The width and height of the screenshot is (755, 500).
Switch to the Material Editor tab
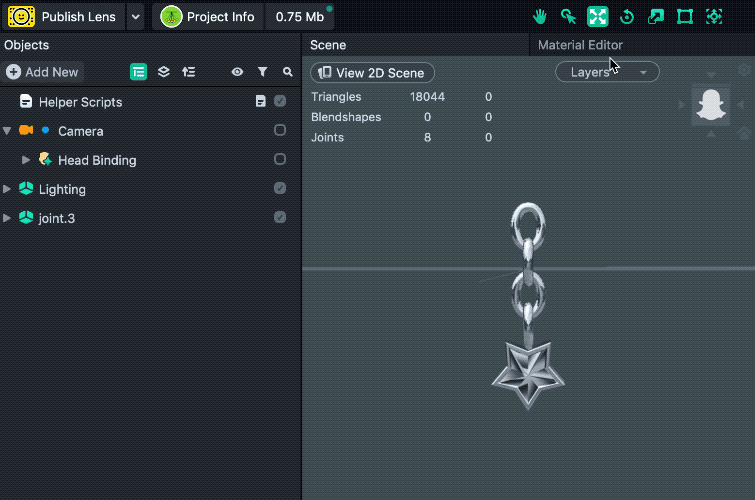click(x=580, y=45)
